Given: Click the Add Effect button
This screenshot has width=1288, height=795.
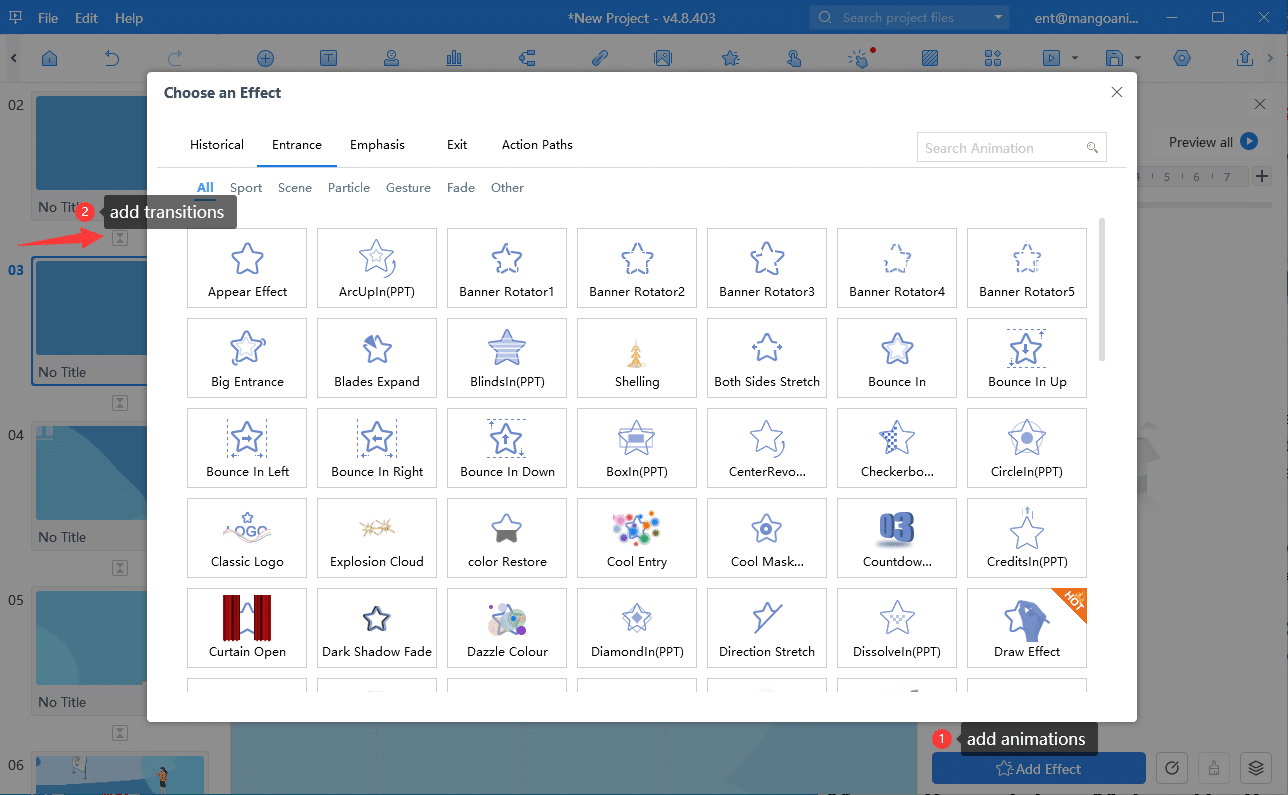Looking at the screenshot, I should tap(1038, 769).
